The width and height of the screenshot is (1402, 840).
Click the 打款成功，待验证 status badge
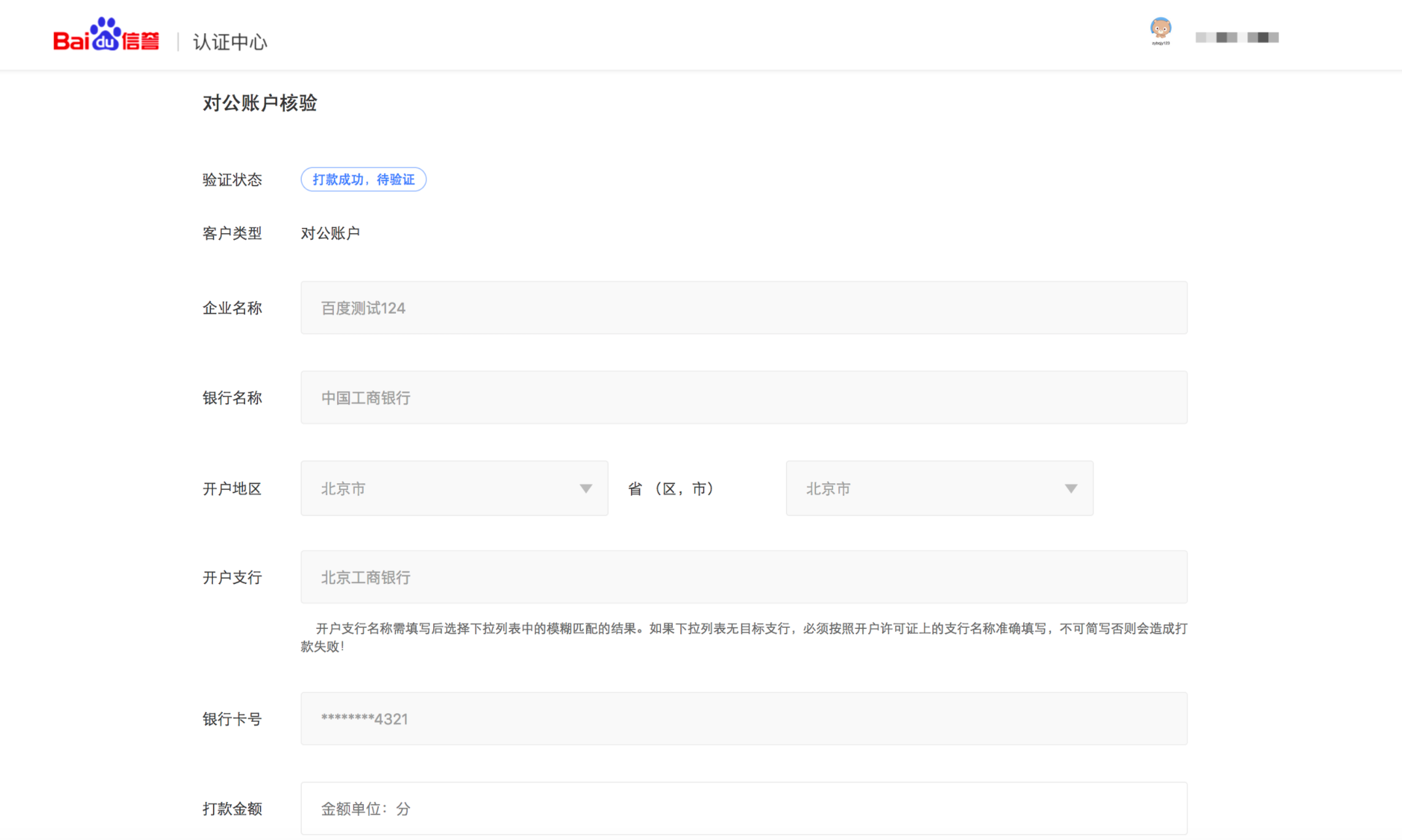click(x=363, y=179)
